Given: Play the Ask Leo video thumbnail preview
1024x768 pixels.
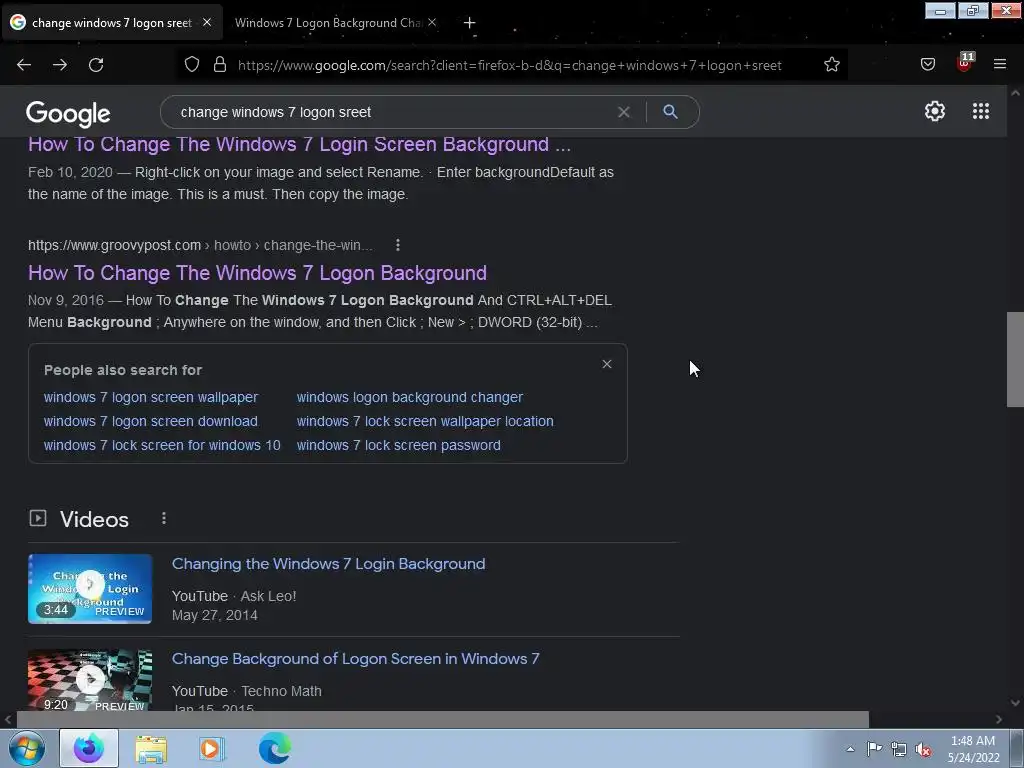Looking at the screenshot, I should (x=90, y=588).
